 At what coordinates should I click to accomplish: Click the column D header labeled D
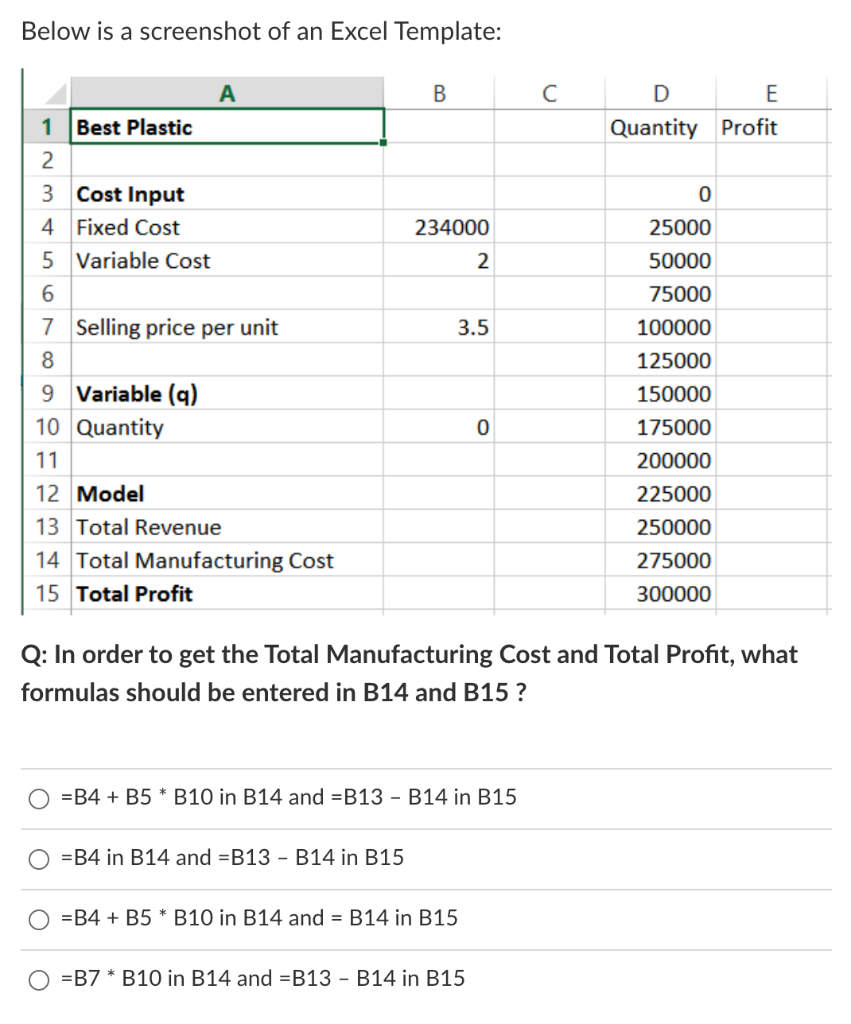tap(660, 93)
